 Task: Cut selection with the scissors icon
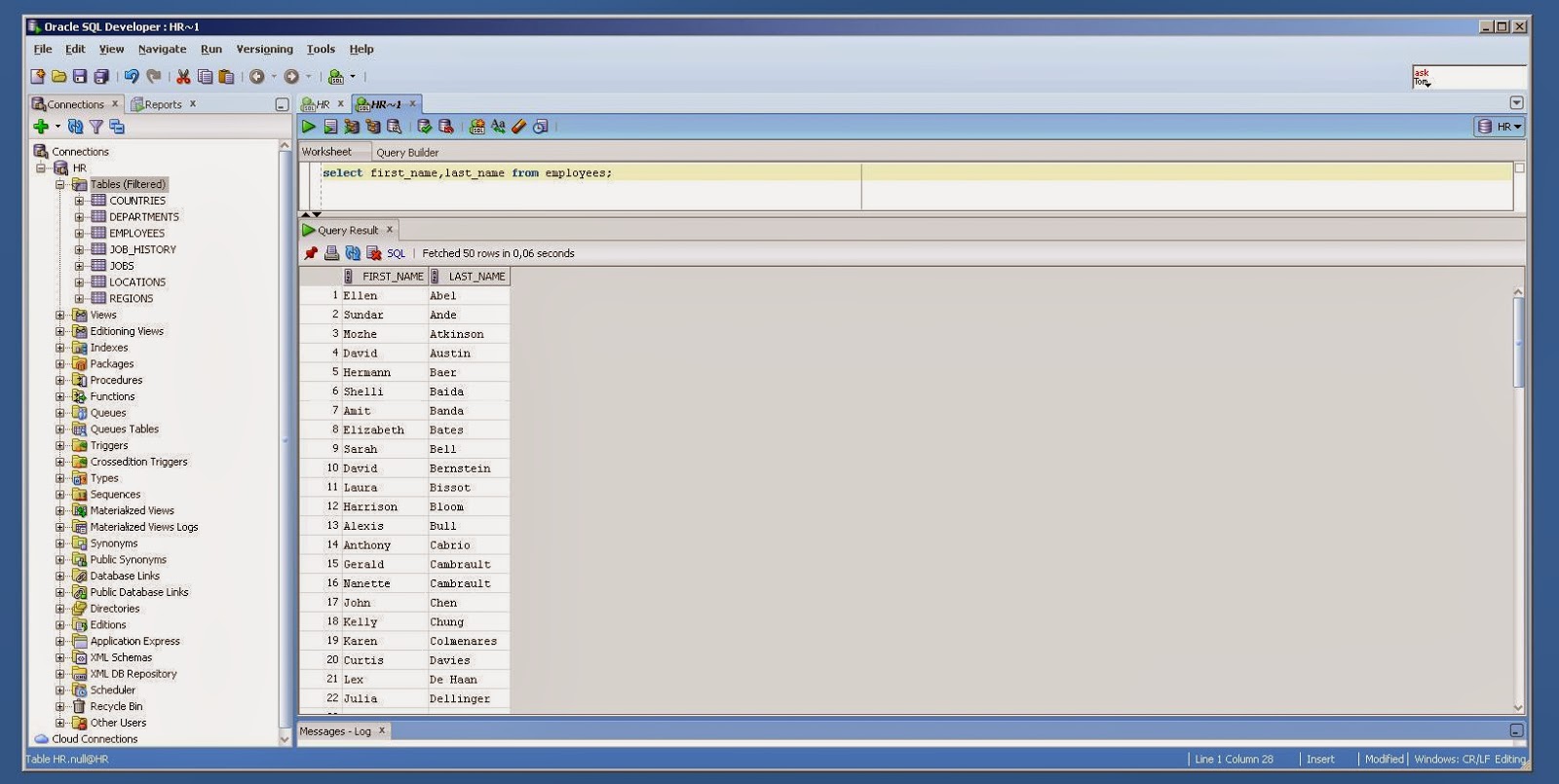point(183,76)
